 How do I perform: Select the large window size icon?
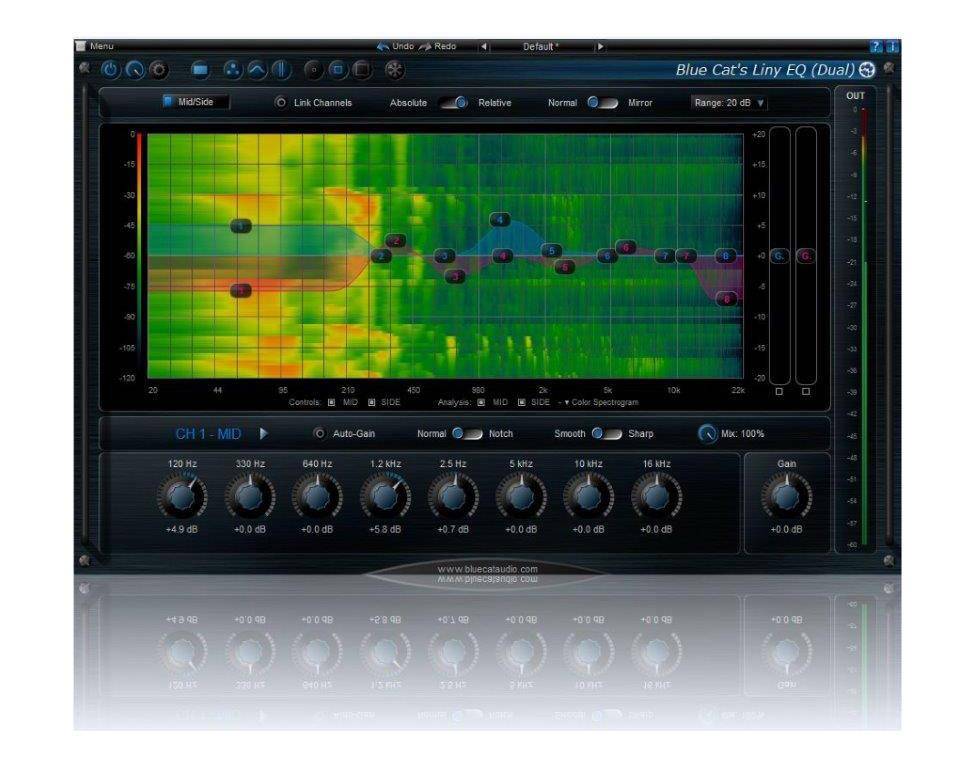pyautogui.click(x=362, y=70)
